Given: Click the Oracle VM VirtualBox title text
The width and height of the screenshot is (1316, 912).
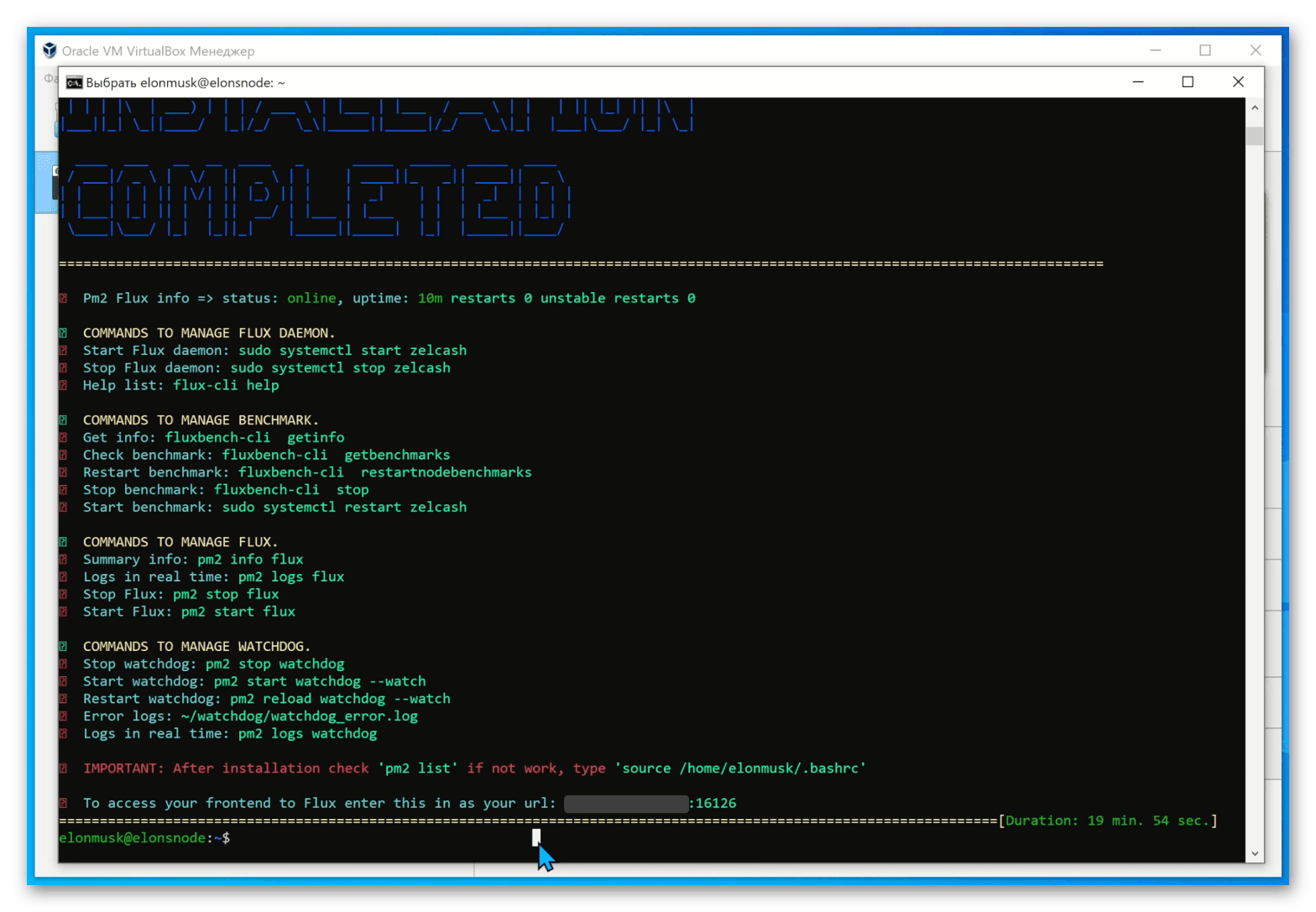Looking at the screenshot, I should pyautogui.click(x=158, y=51).
